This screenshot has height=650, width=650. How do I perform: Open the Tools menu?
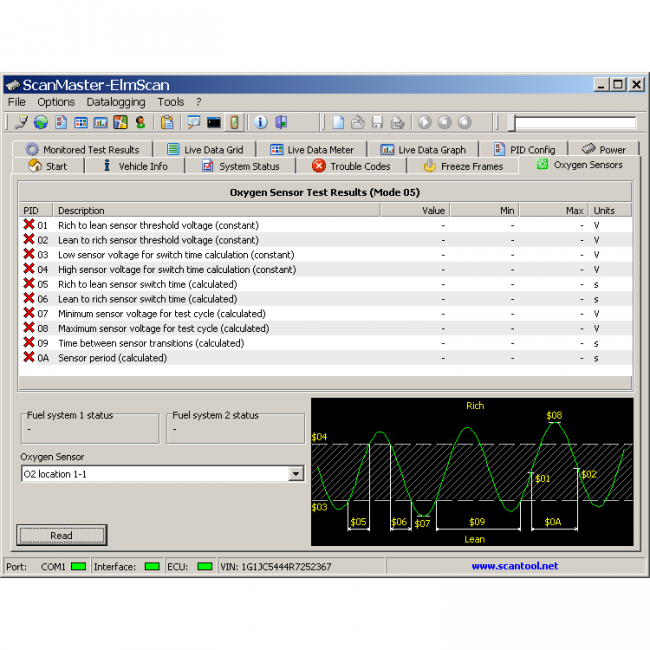point(170,102)
